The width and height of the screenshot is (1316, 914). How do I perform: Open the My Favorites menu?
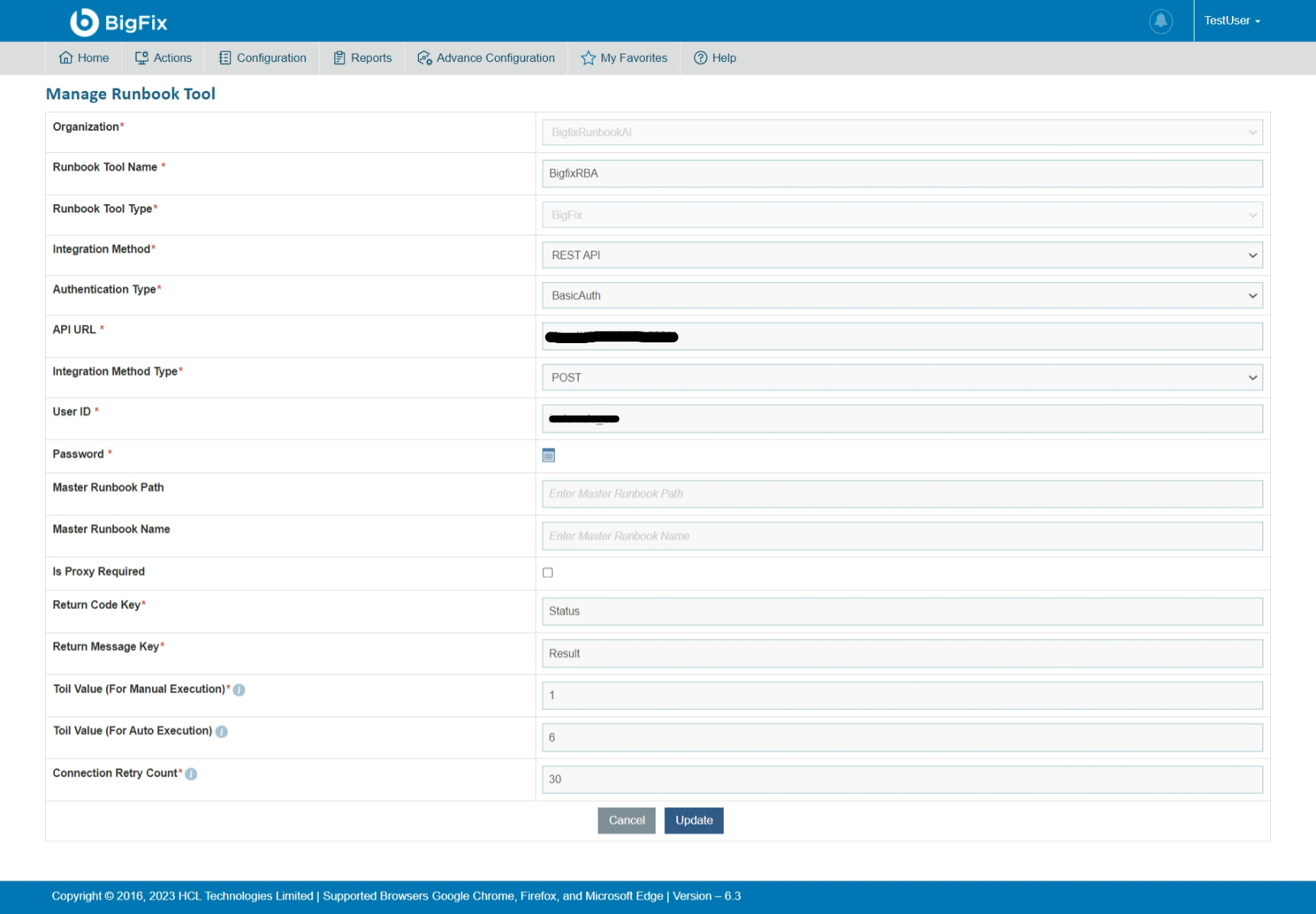[624, 58]
